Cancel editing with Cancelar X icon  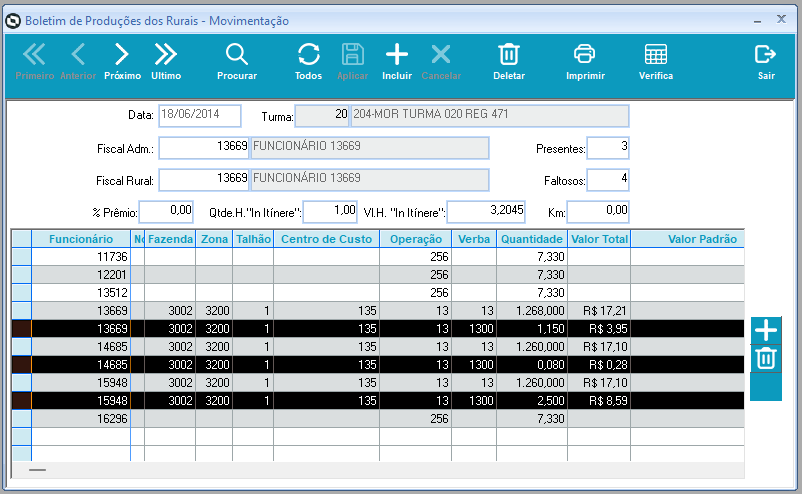pos(441,61)
